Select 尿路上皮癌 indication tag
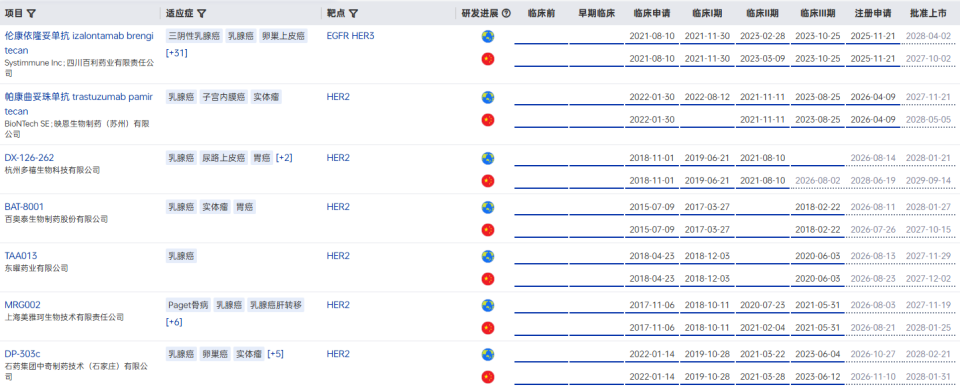 coord(224,158)
